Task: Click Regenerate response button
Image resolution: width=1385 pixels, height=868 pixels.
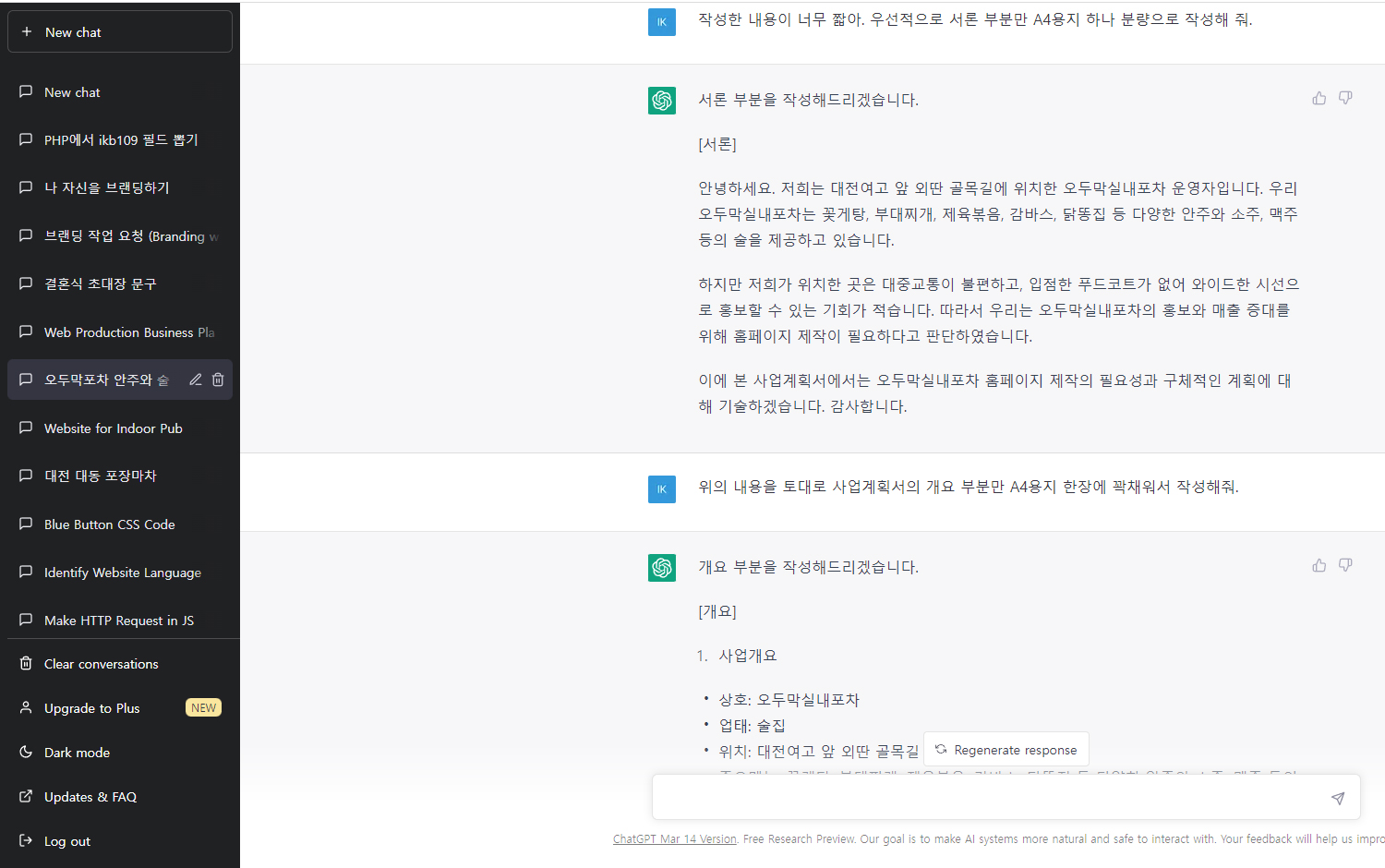Action: [1006, 750]
